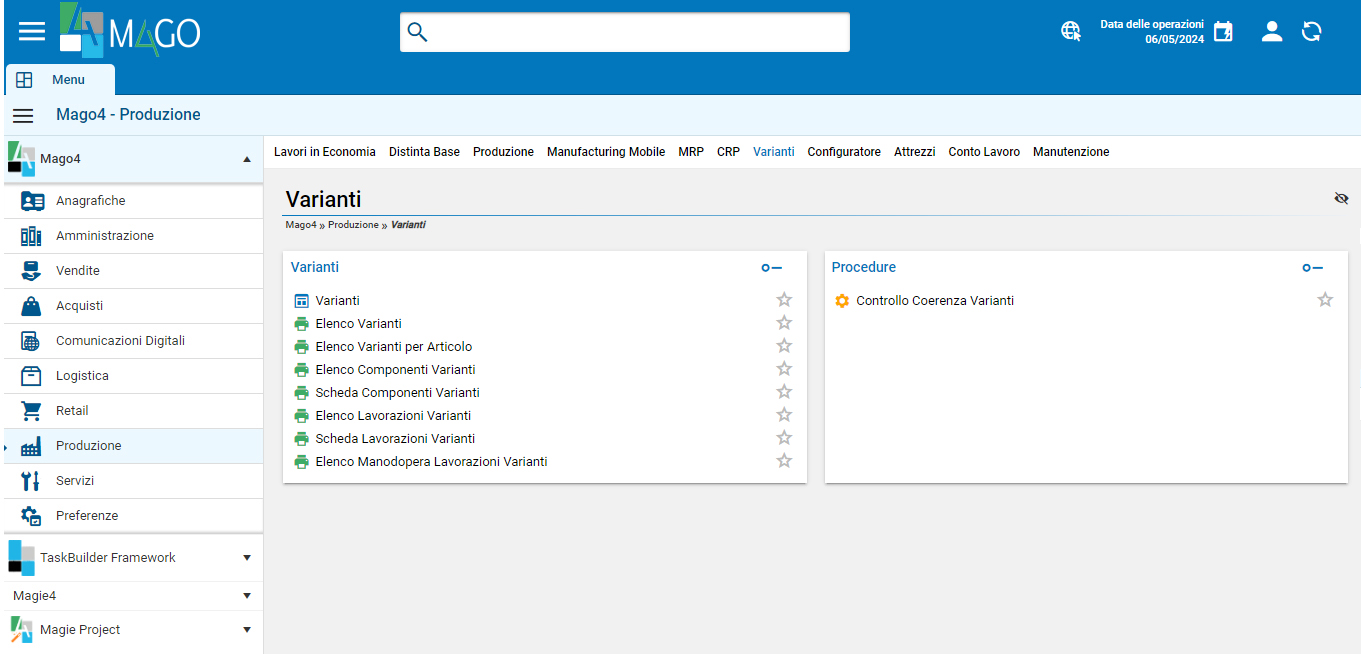Open the operations date calendar icon
Viewport: 1361px width, 654px height.
pos(1223,32)
